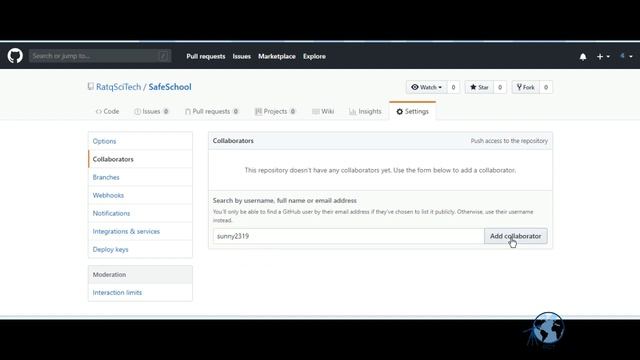Click the Search by username label
The image size is (640, 360).
click(284, 200)
